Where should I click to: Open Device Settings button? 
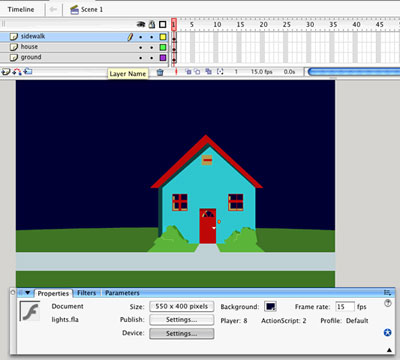pyautogui.click(x=182, y=334)
